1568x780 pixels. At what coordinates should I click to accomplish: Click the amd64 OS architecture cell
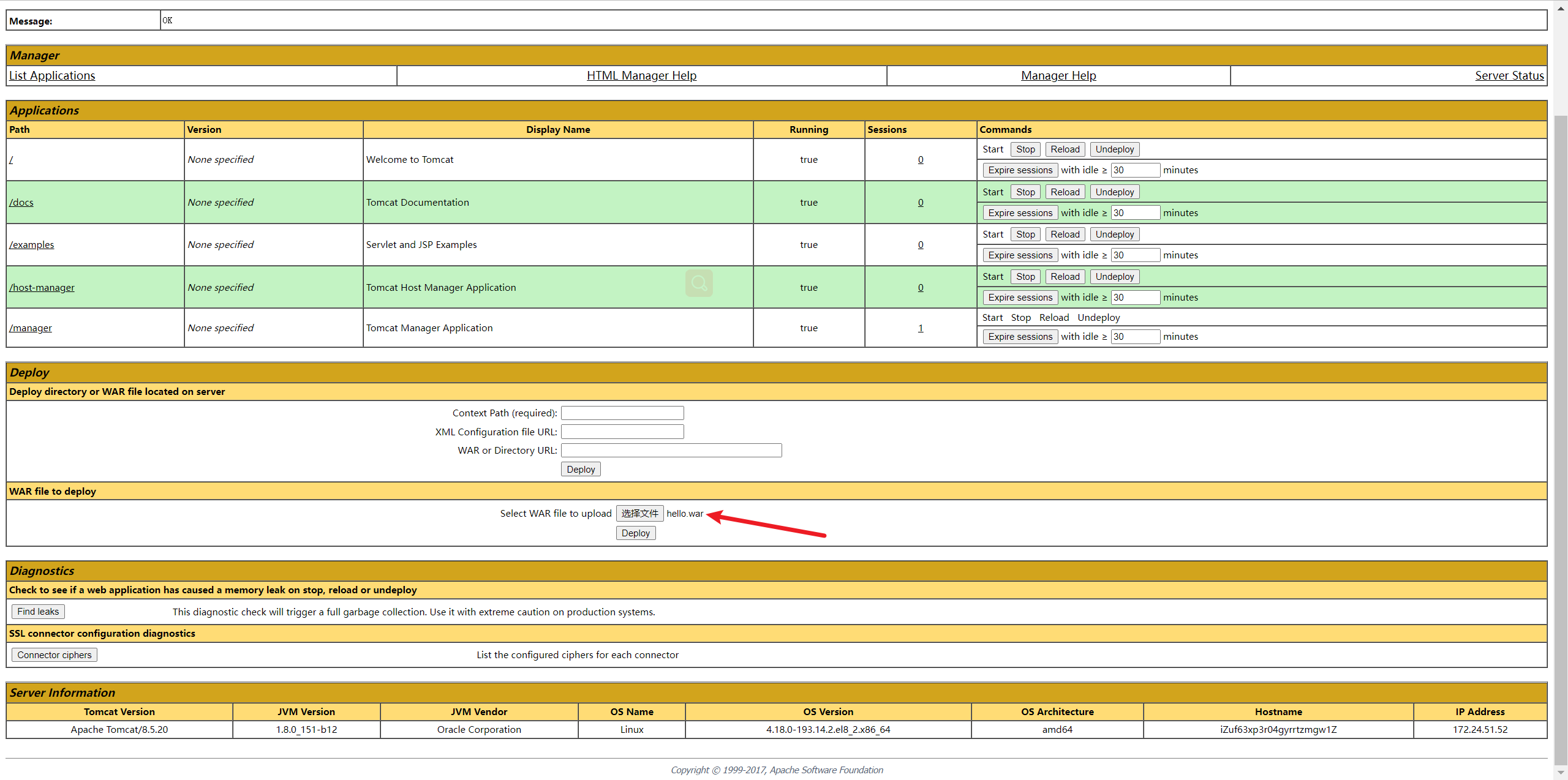[x=1057, y=730]
